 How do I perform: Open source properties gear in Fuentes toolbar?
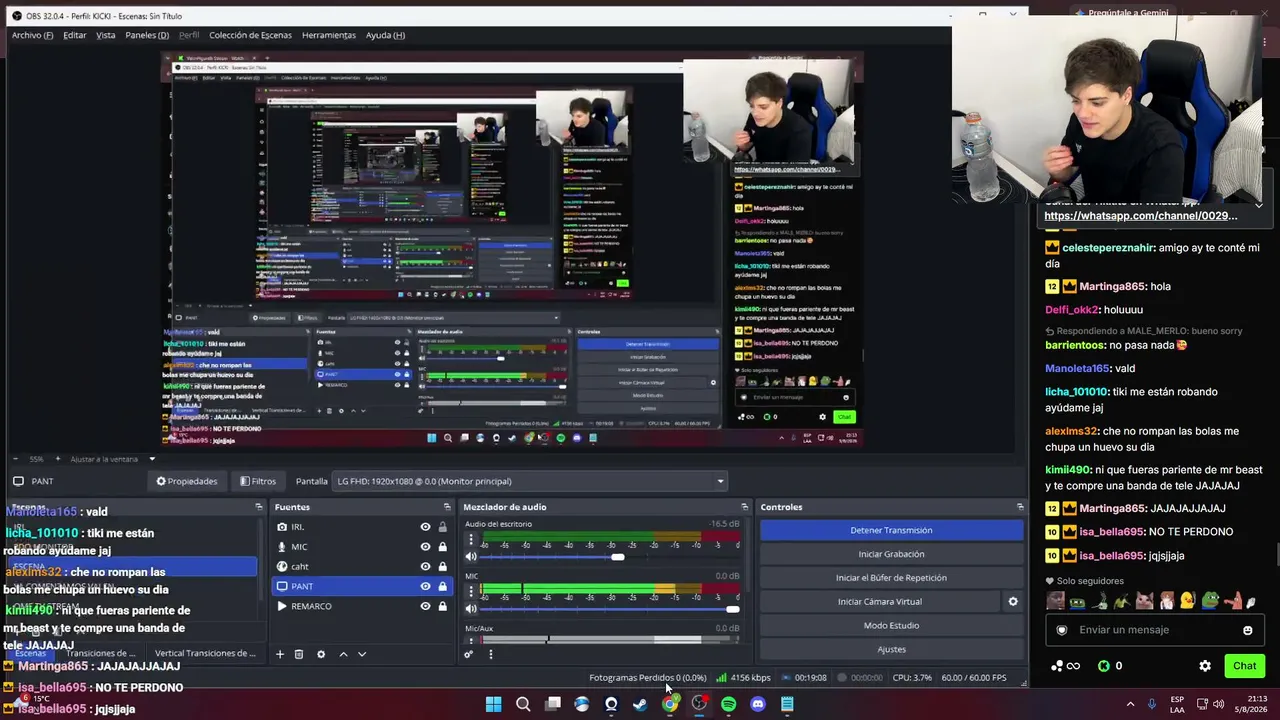[x=321, y=654]
